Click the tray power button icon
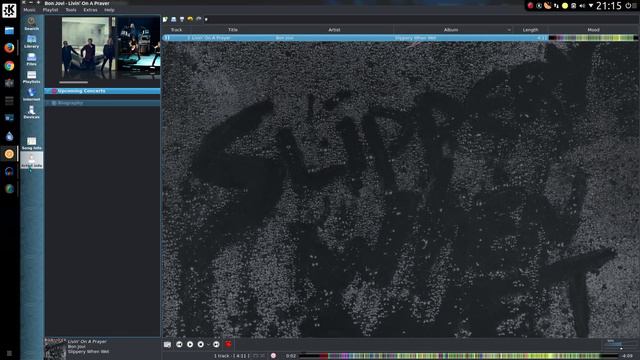The height and width of the screenshot is (360, 640). (628, 6)
